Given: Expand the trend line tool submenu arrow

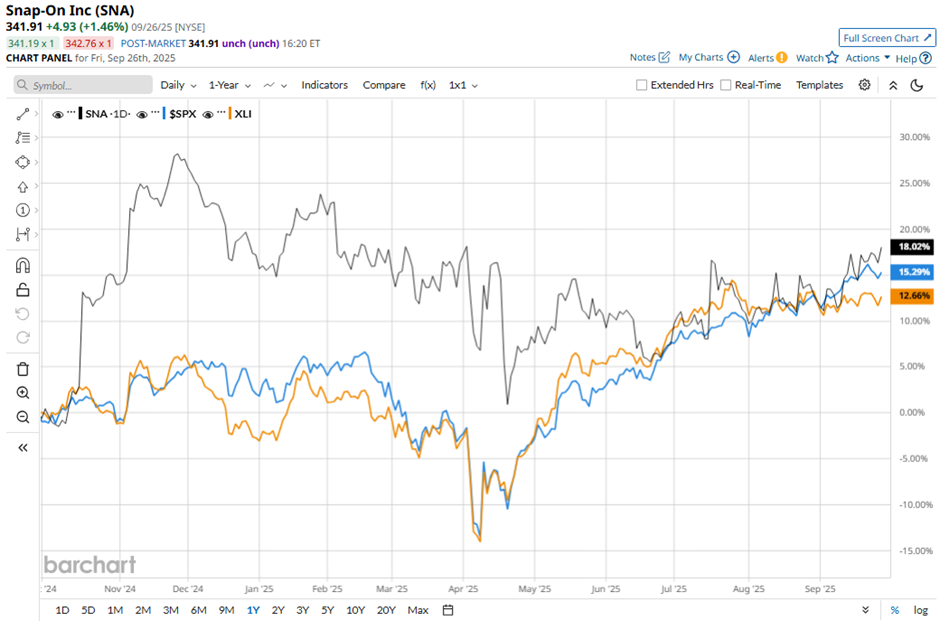Looking at the screenshot, I should tap(37, 113).
